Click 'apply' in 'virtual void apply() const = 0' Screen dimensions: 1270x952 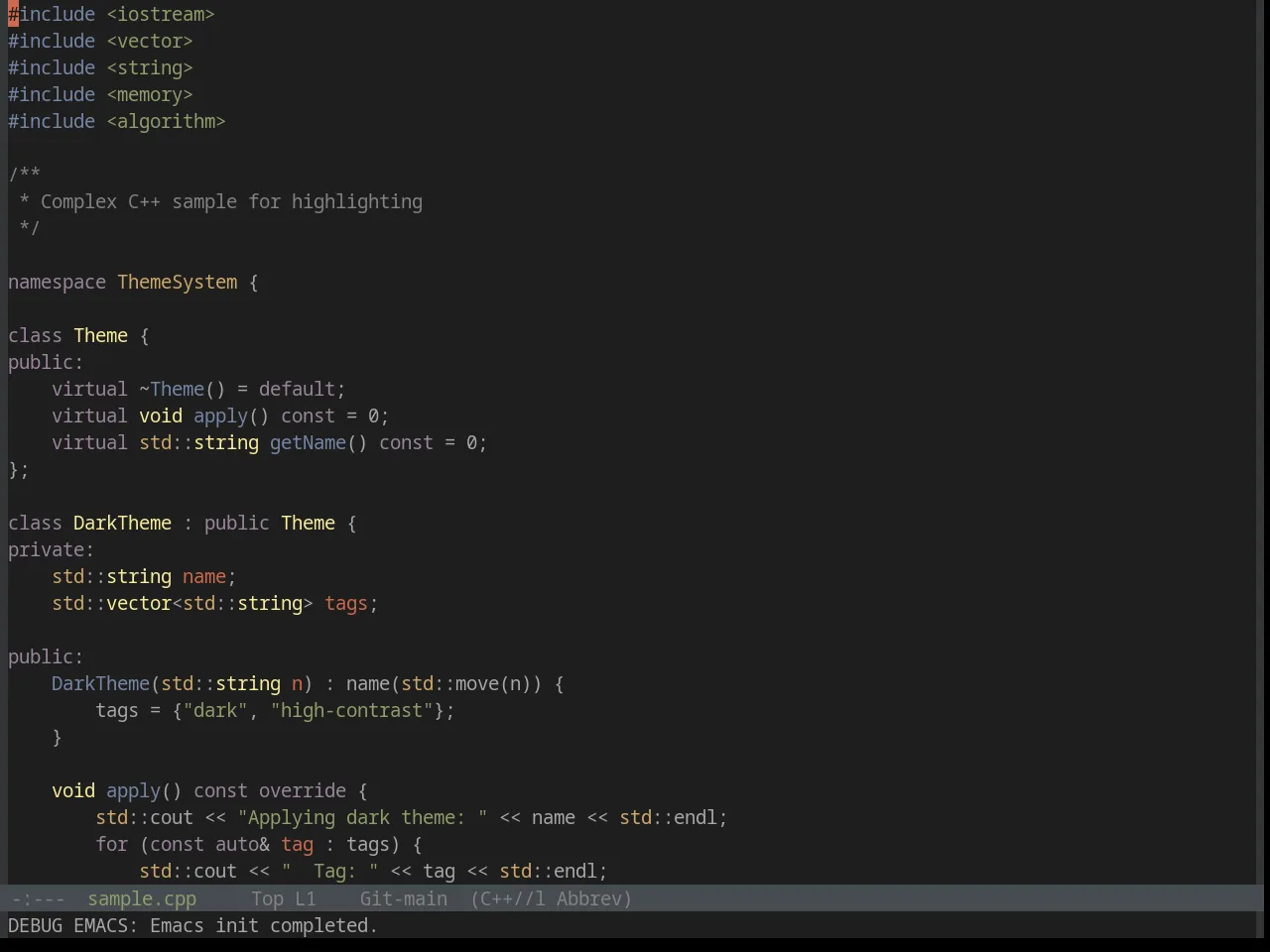[x=220, y=416]
